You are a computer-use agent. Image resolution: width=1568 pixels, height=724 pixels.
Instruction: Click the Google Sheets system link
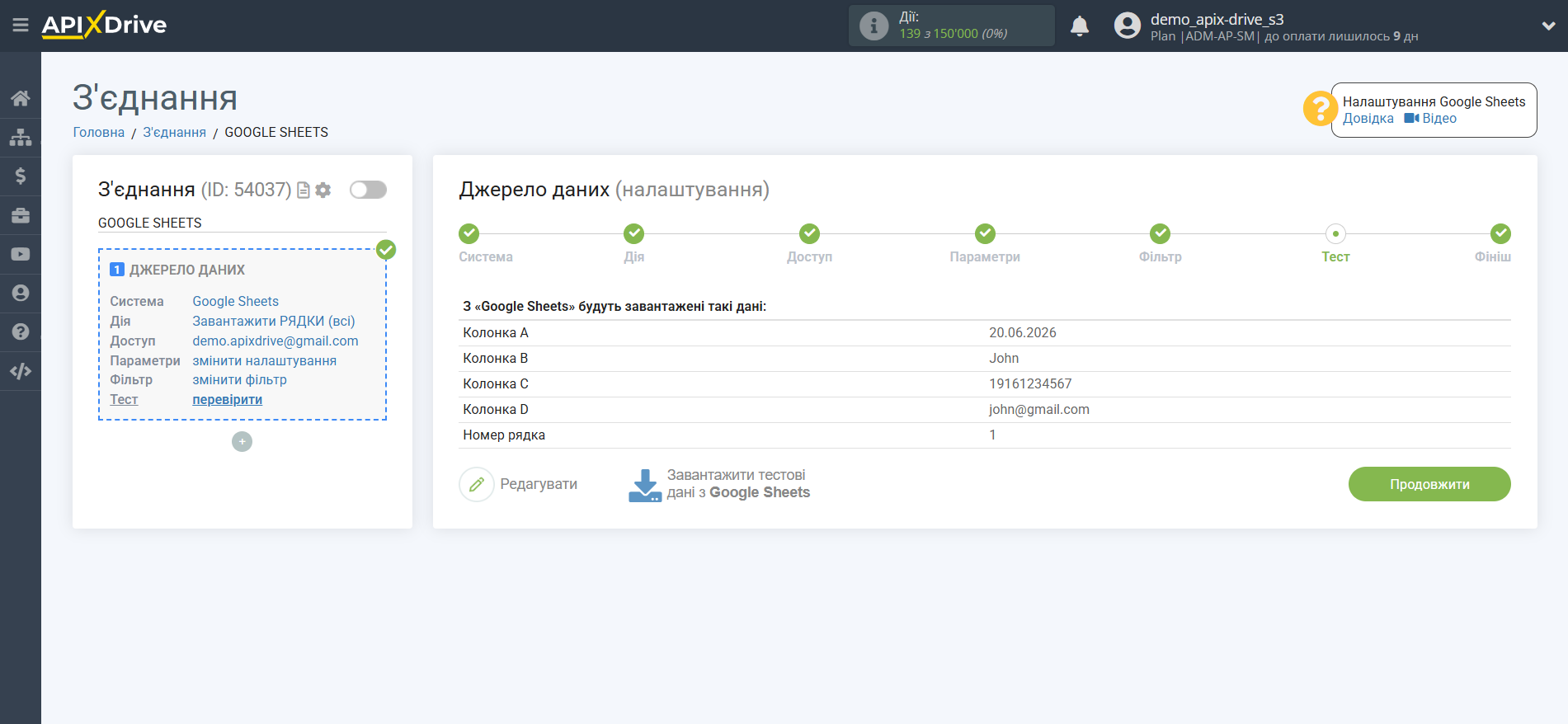(235, 302)
